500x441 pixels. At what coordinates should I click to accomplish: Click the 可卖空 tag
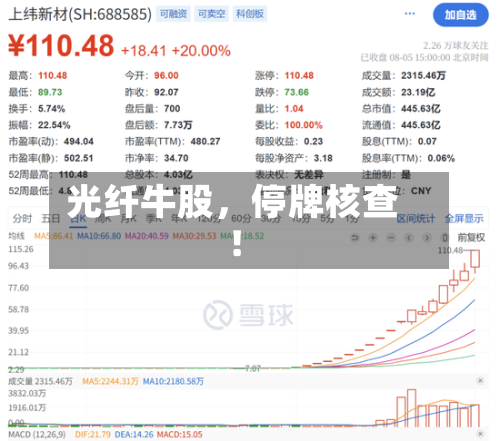(x=212, y=14)
